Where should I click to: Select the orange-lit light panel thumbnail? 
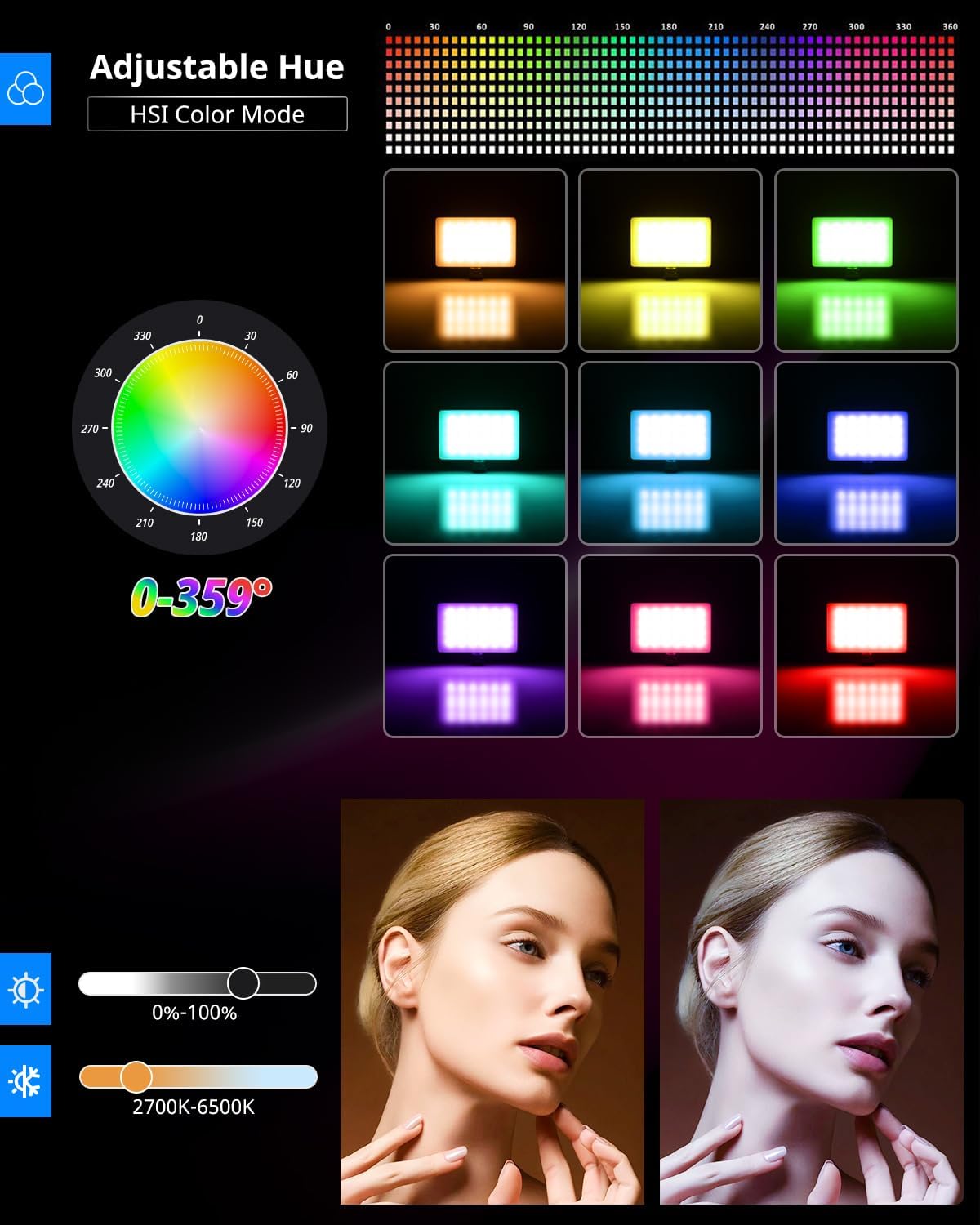(474, 257)
